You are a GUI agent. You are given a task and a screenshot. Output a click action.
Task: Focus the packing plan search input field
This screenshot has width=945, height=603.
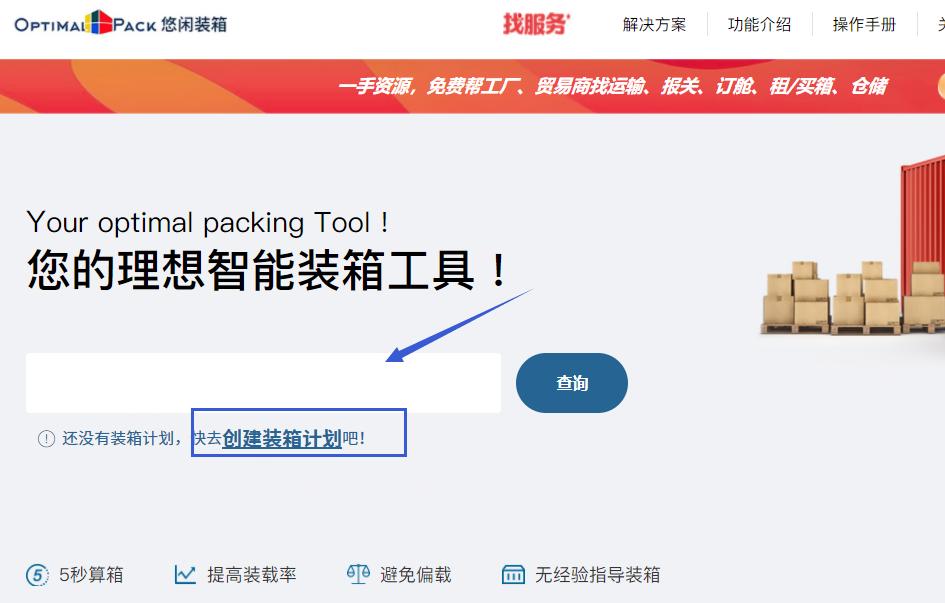(x=263, y=383)
